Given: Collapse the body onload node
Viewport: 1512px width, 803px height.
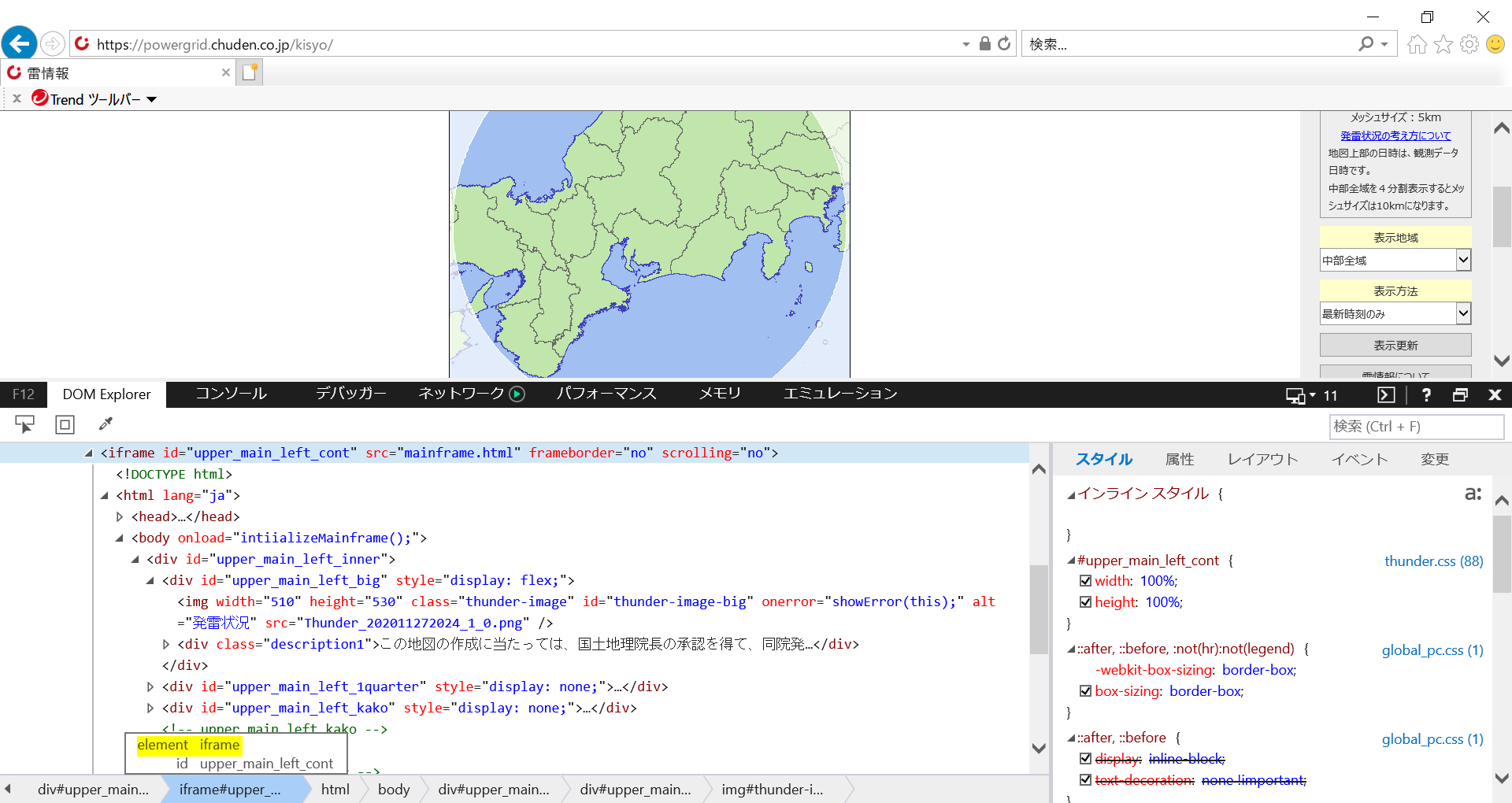Looking at the screenshot, I should [120, 538].
